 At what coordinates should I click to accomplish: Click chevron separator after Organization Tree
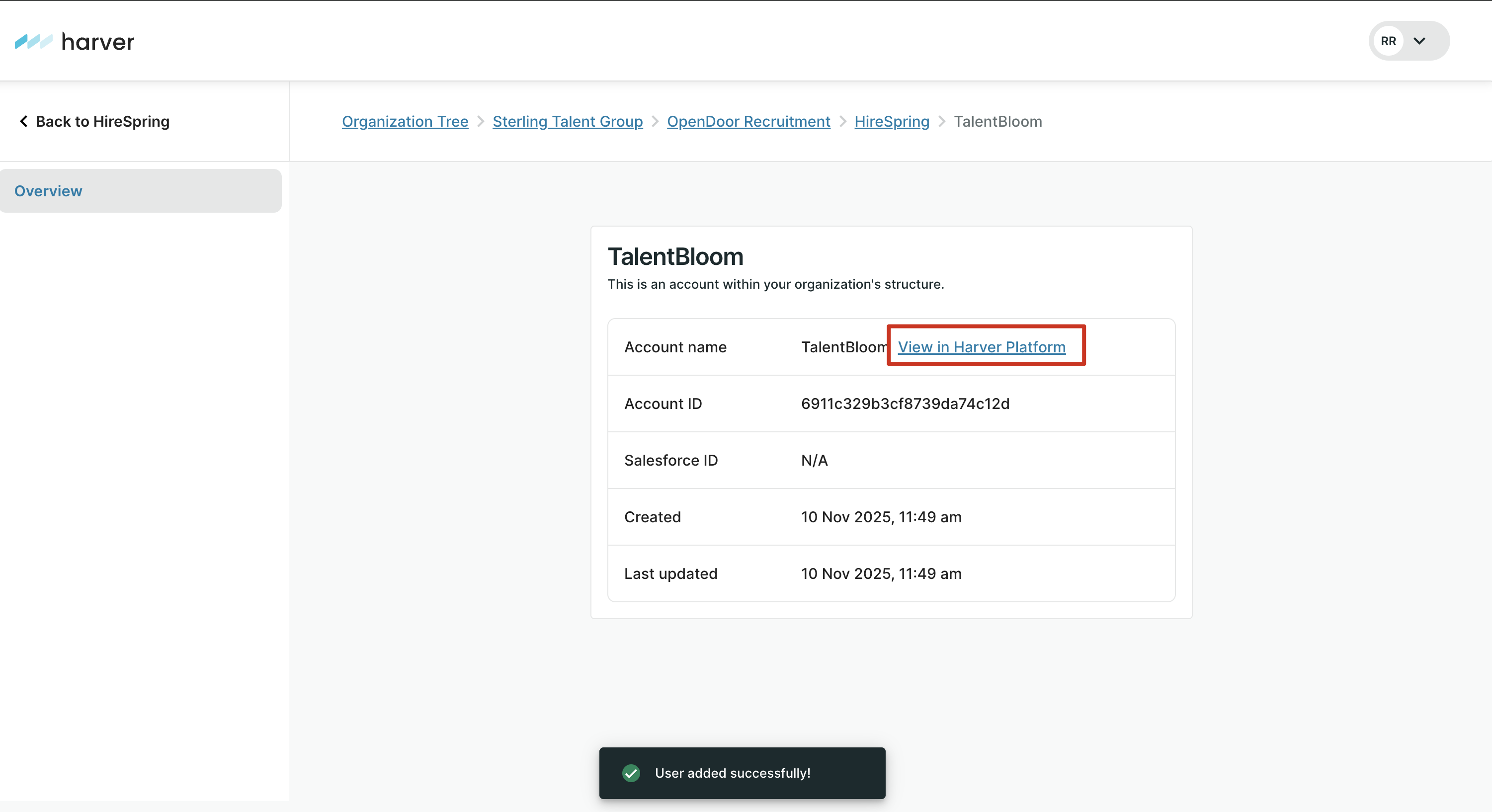click(480, 121)
